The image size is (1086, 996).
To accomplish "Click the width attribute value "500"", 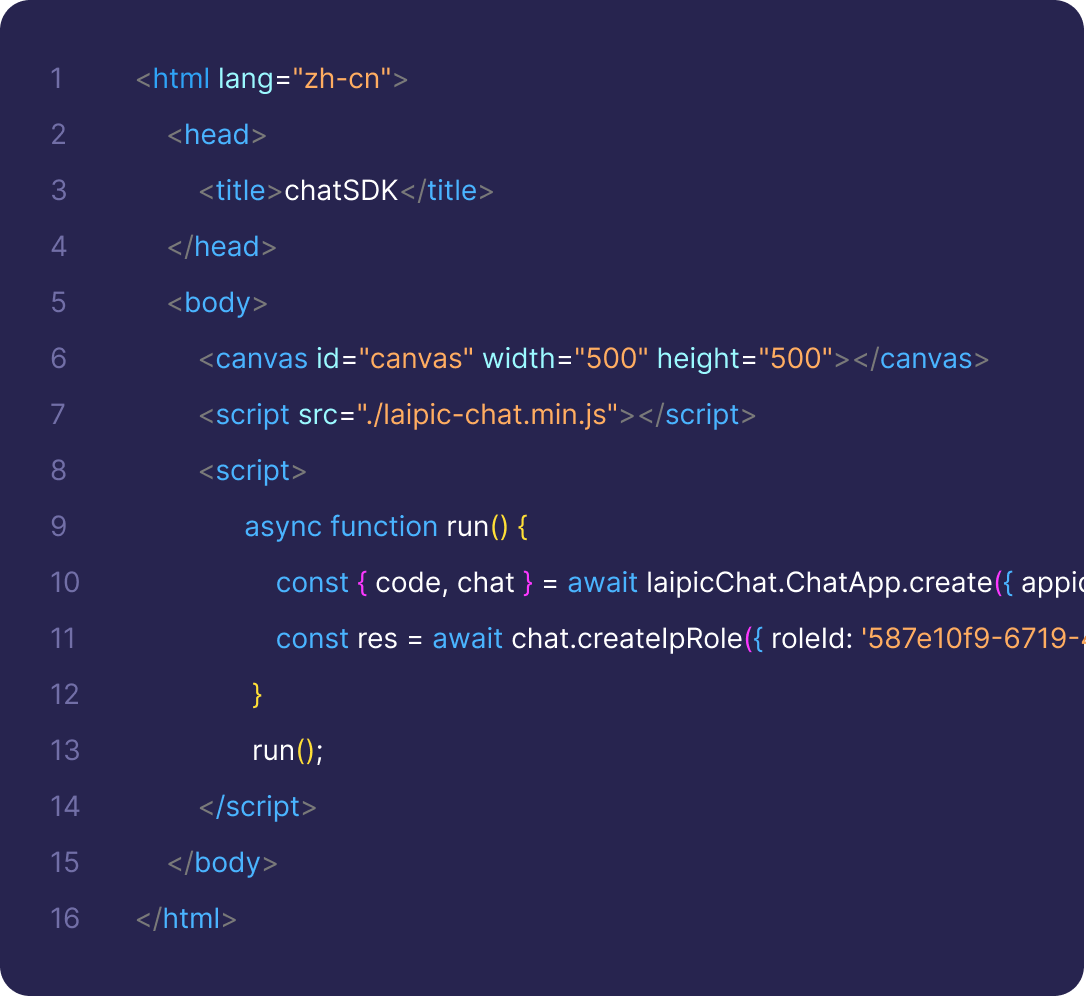I will (610, 359).
